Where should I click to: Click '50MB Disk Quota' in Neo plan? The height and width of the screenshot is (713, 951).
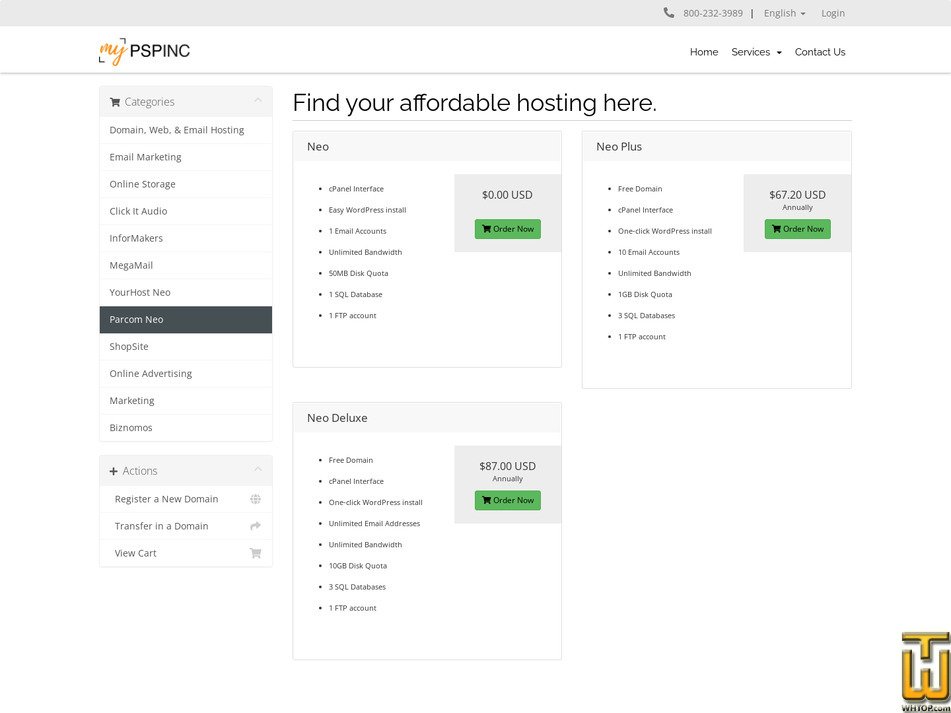coord(358,273)
